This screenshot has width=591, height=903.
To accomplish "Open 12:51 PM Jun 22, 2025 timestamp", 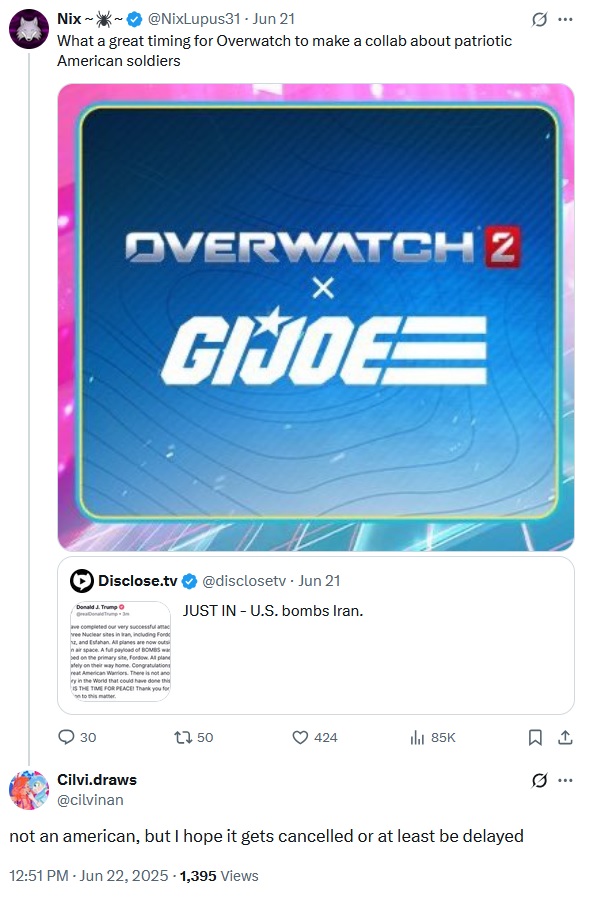I will 89,876.
